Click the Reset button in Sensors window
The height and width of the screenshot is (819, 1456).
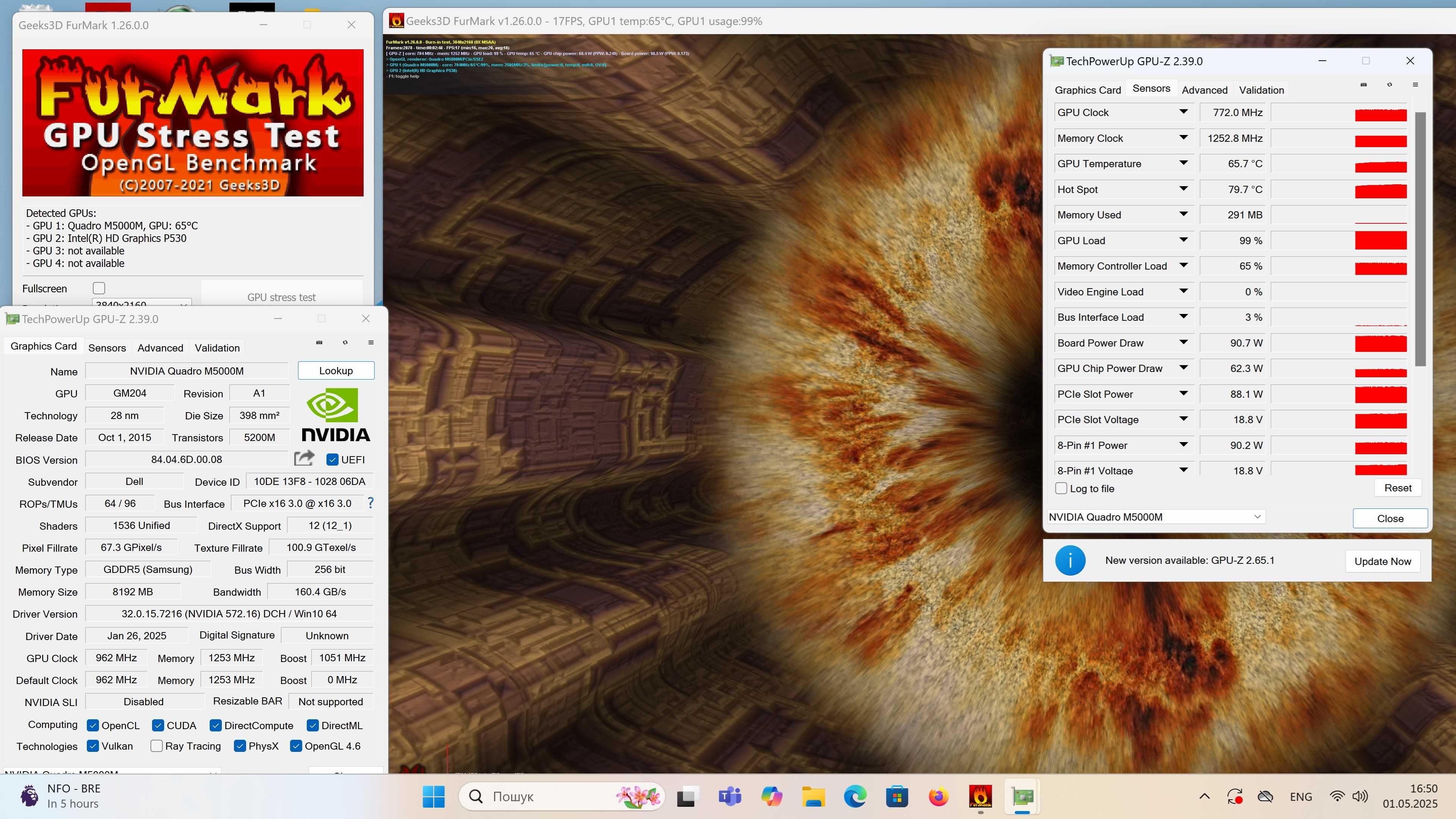[1398, 488]
